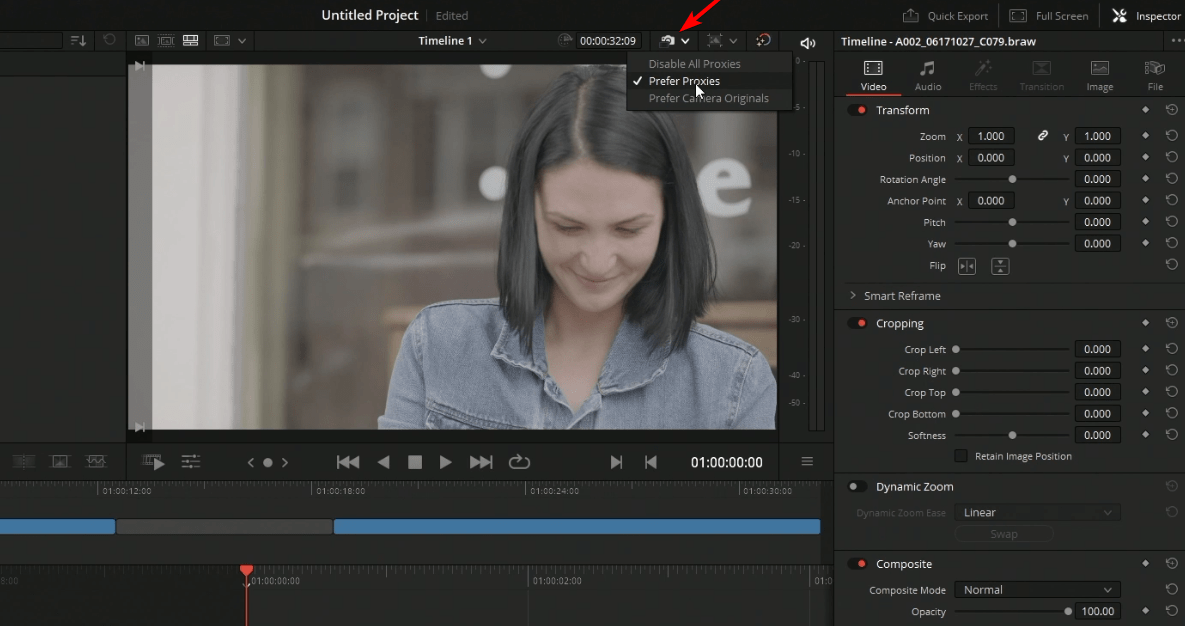Link Zoom X and Y values
Screen dimensions: 1185x626
tap(1043, 134)
